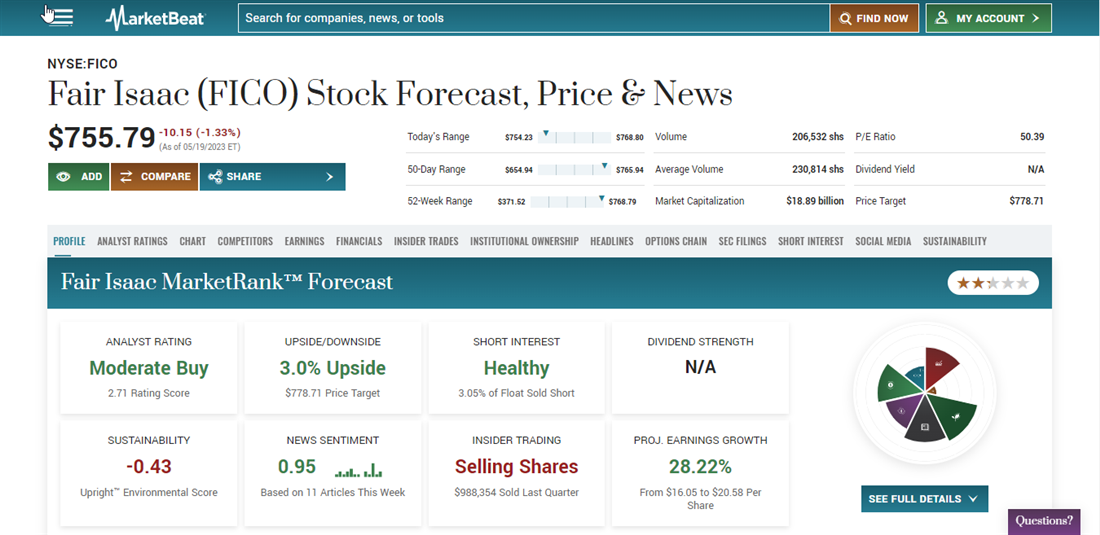Select the small teal pie segment
The height and width of the screenshot is (535, 1100).
point(915,376)
